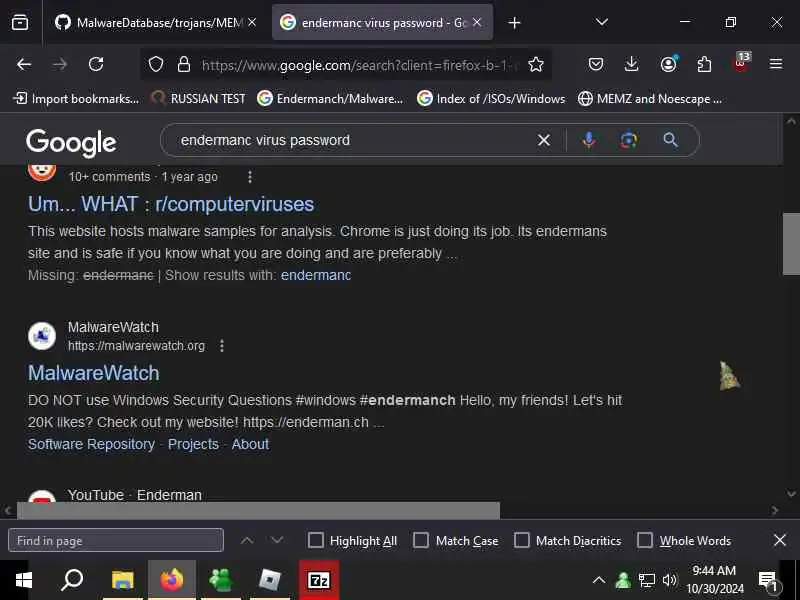Show results with endermanc link
Image resolution: width=800 pixels, height=600 pixels.
pyautogui.click(x=316, y=275)
